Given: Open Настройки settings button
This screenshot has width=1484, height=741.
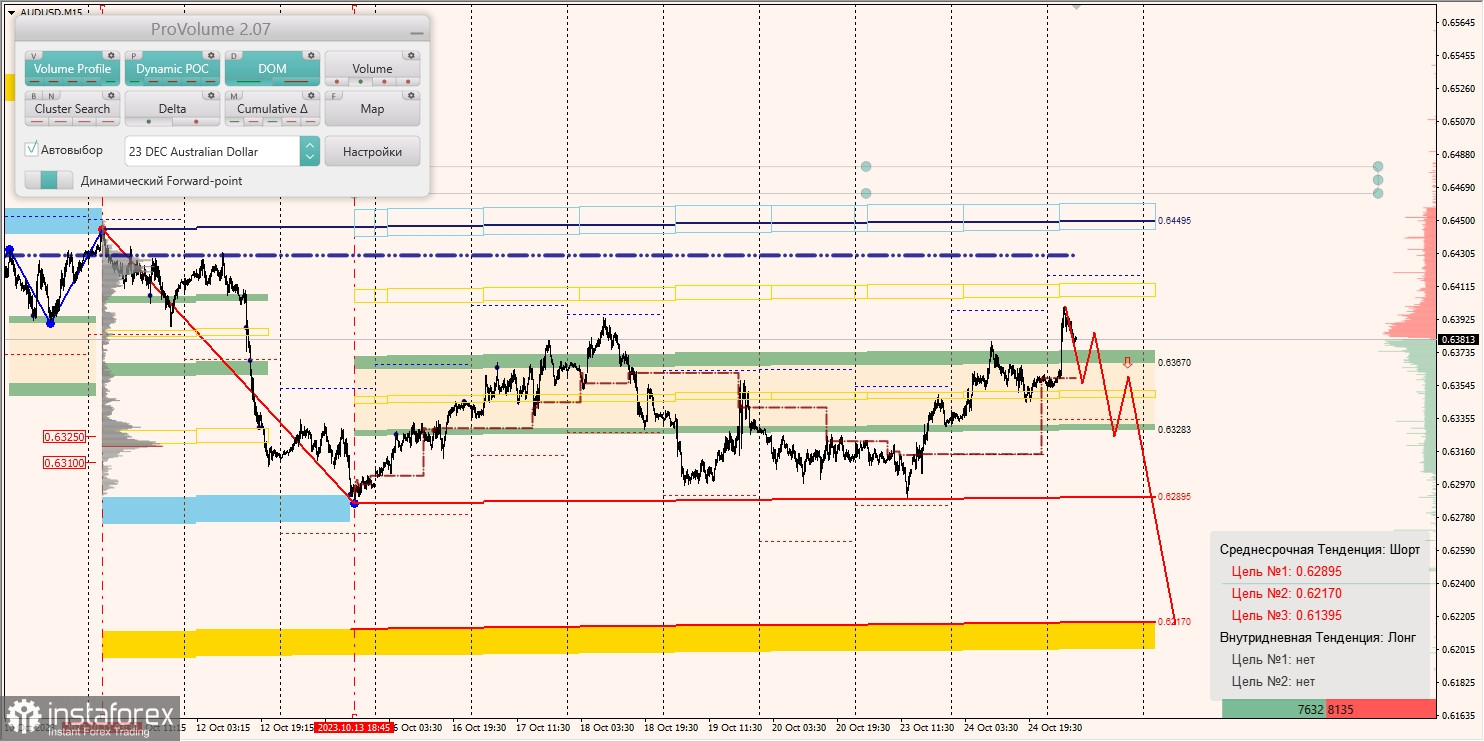Looking at the screenshot, I should click(372, 151).
